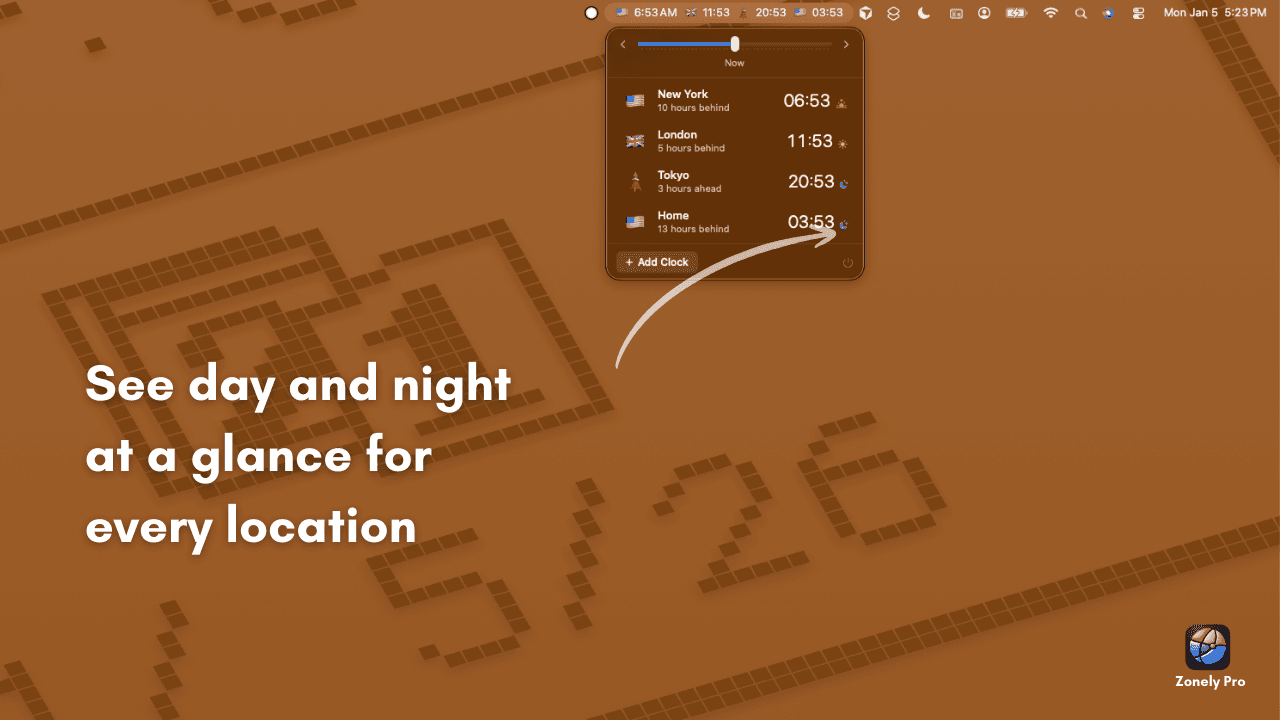1280x720 pixels.
Task: Open Spotlight search from the menu bar
Action: coord(1081,13)
